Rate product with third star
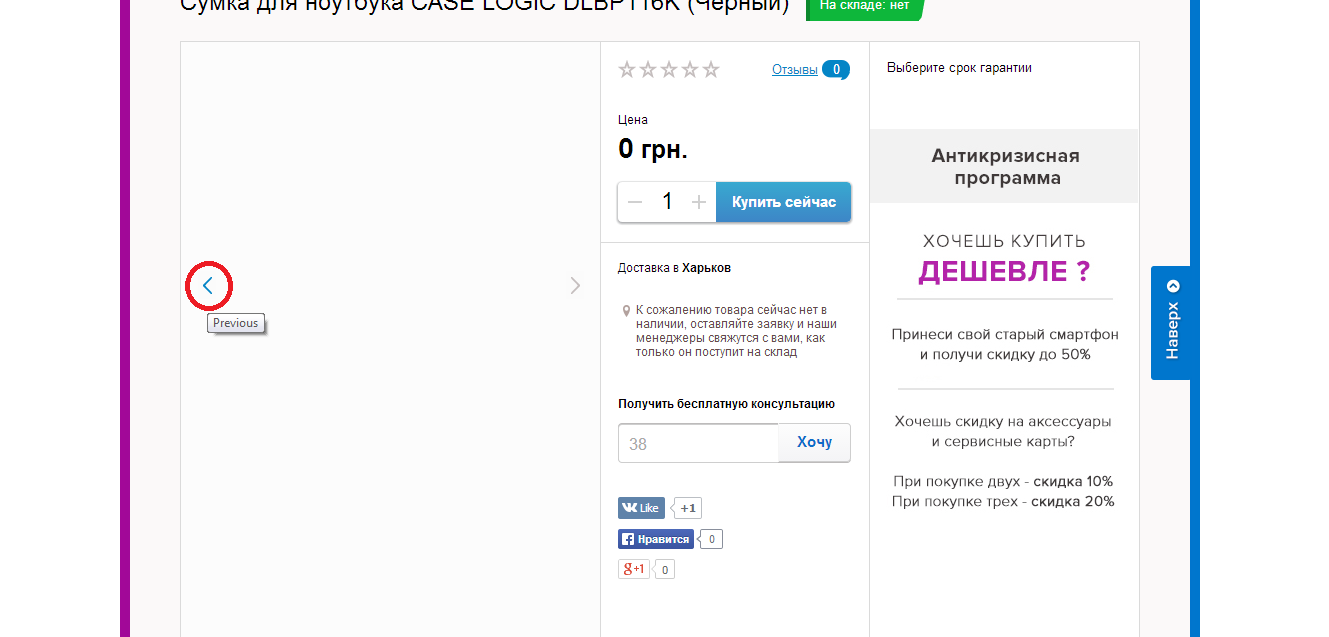 (x=669, y=69)
